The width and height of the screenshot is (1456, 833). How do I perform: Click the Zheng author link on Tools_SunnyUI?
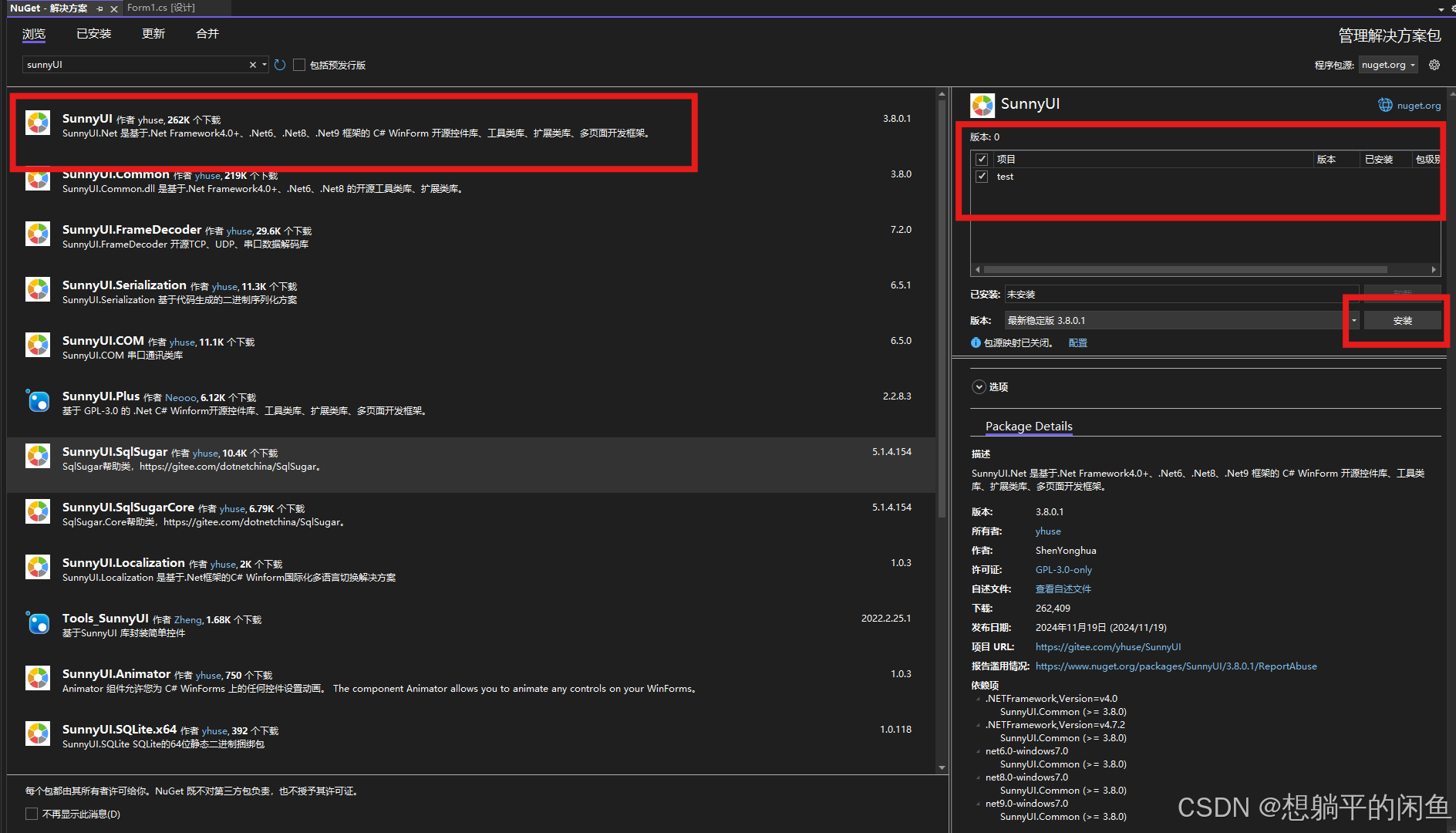click(x=187, y=620)
